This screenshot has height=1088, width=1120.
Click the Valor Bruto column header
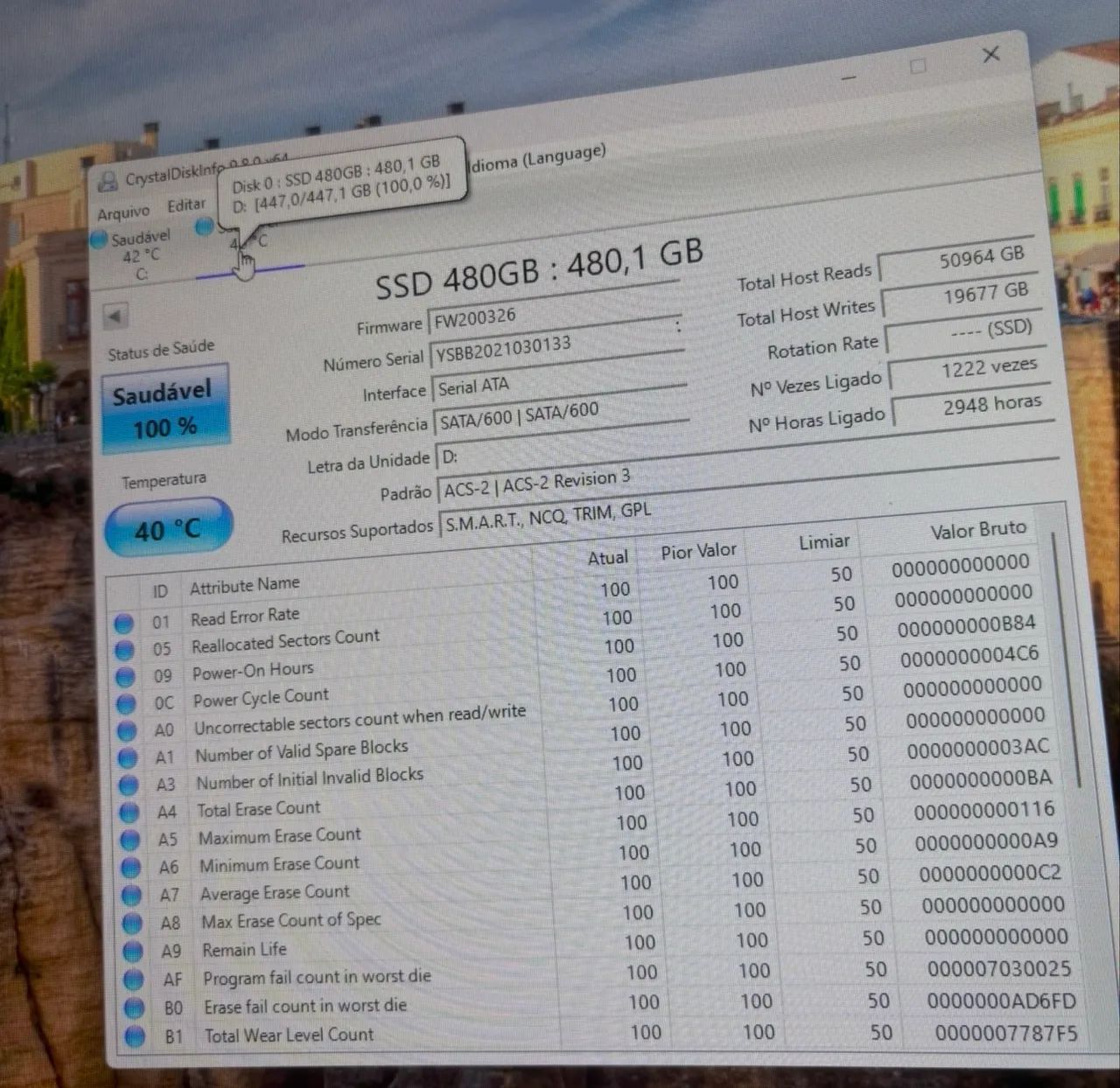pyautogui.click(x=977, y=530)
